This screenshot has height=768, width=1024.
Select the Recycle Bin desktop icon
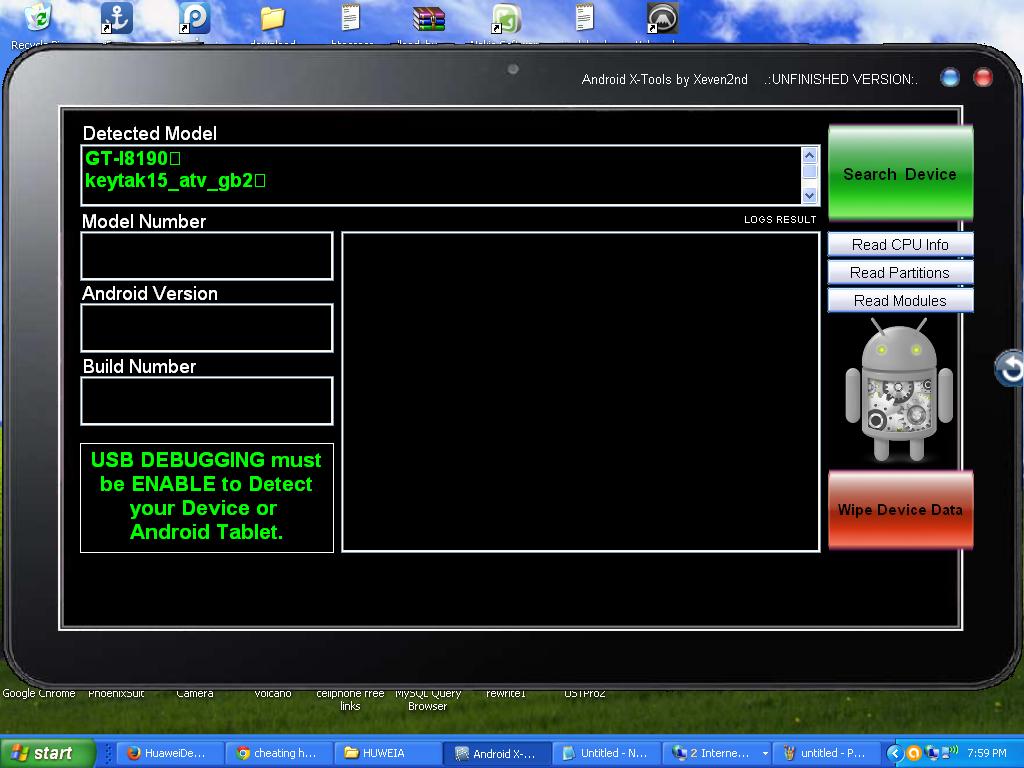point(38,17)
